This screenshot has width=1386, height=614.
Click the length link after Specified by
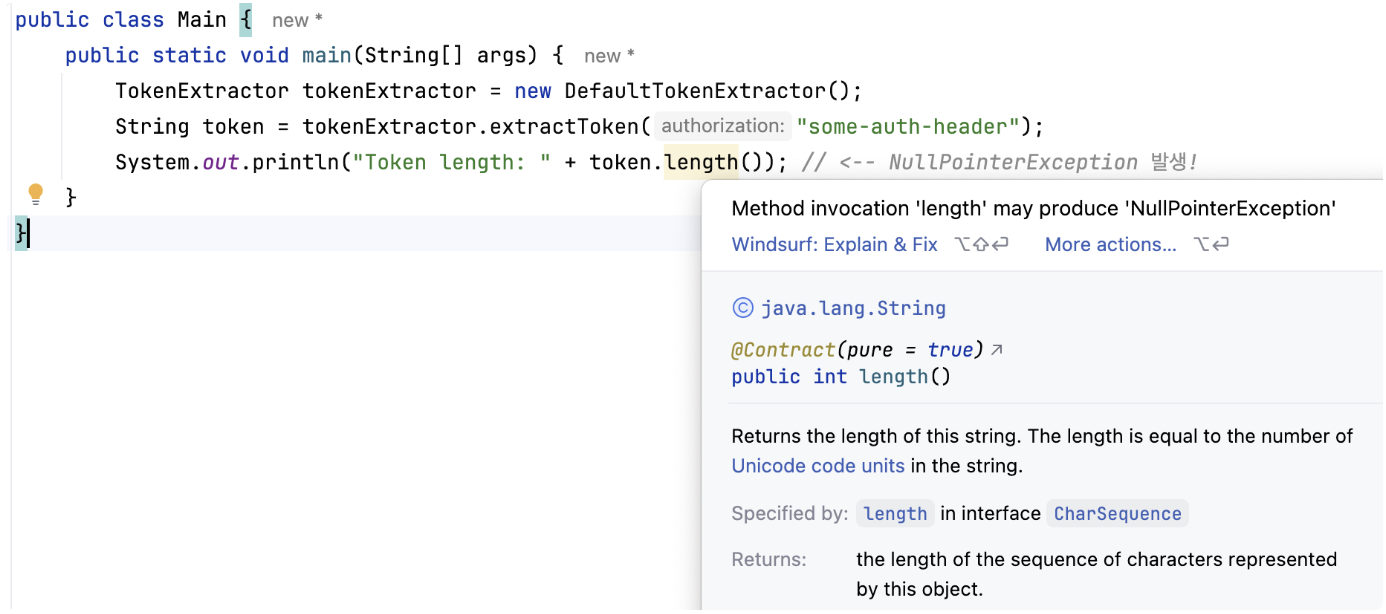[895, 514]
